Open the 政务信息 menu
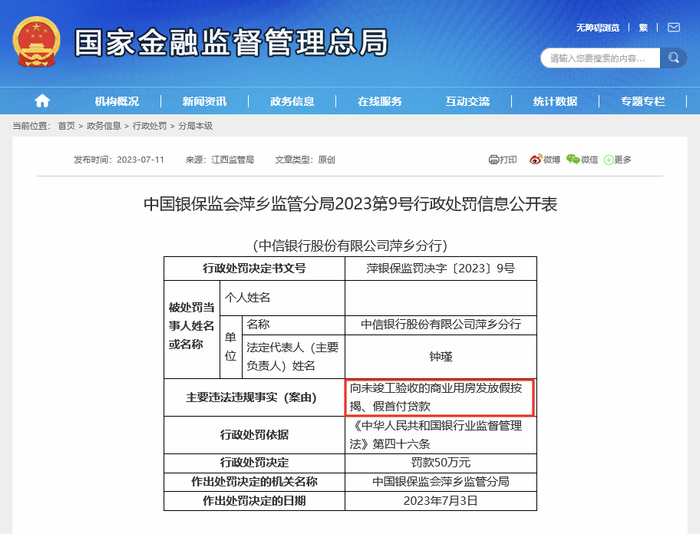This screenshot has width=700, height=534. point(292,101)
